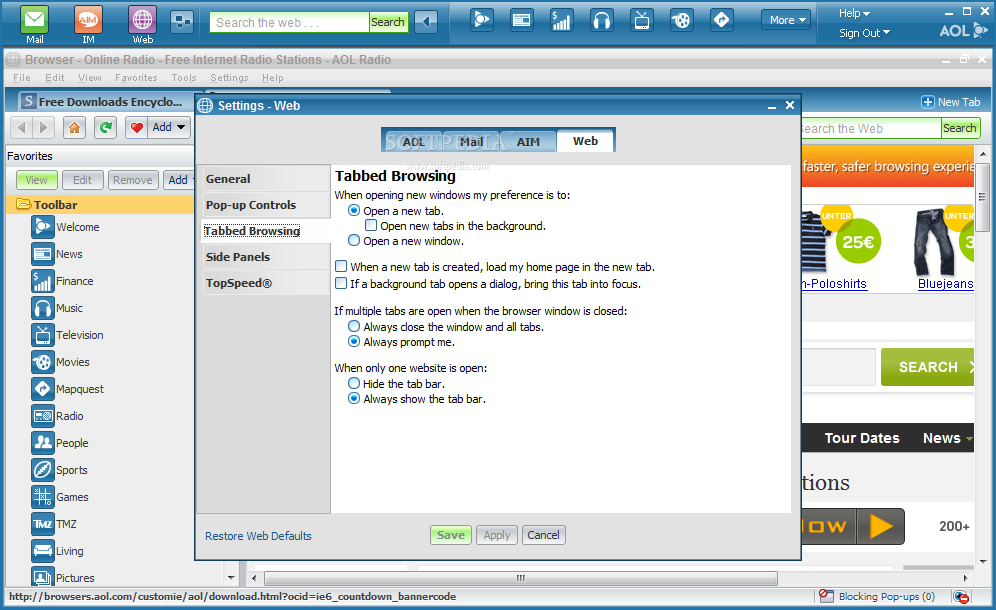The width and height of the screenshot is (996, 610).
Task: Choose 'Hide the tab bar' option
Action: point(354,383)
